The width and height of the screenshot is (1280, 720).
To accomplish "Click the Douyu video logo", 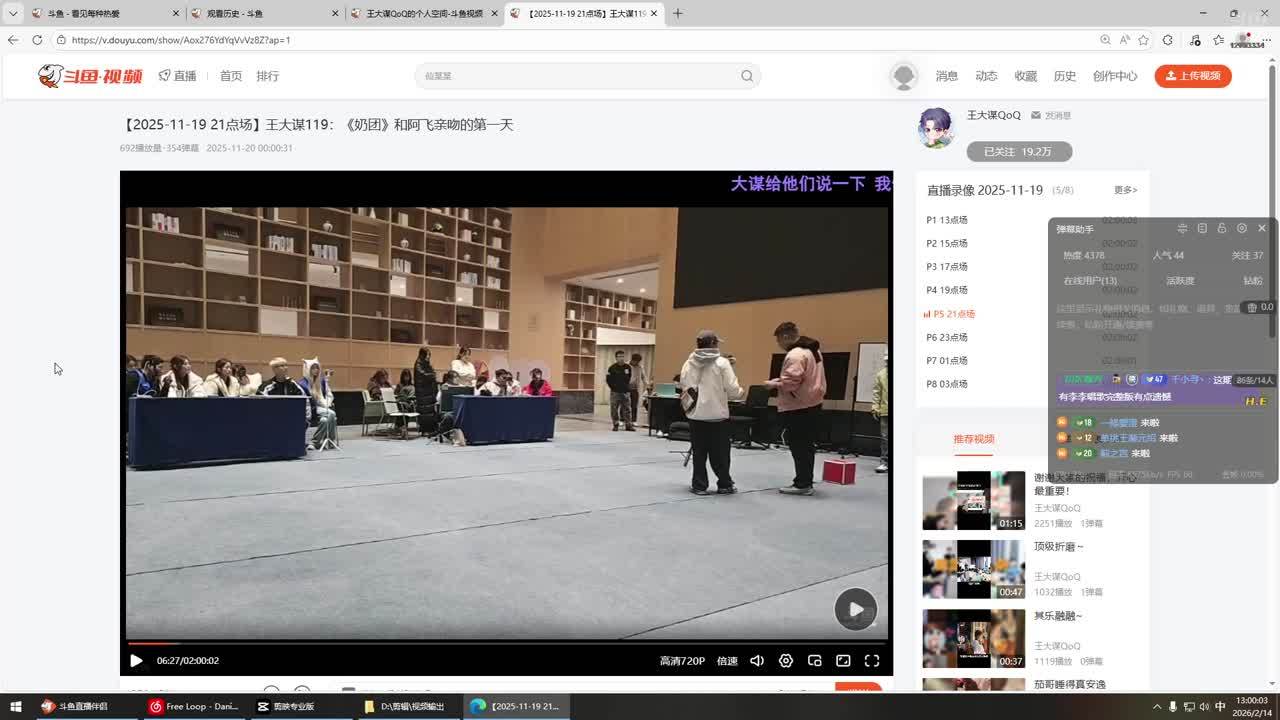I will coord(90,76).
